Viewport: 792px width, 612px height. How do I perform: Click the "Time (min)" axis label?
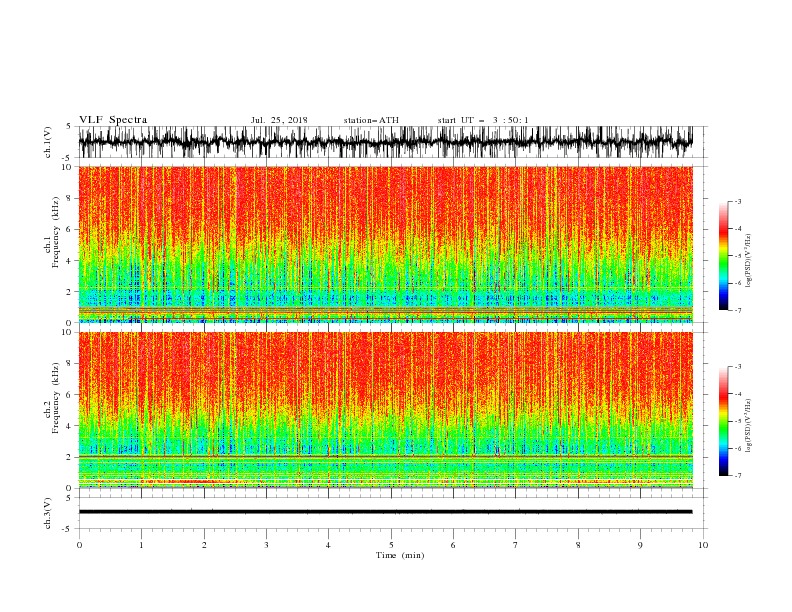pos(400,555)
